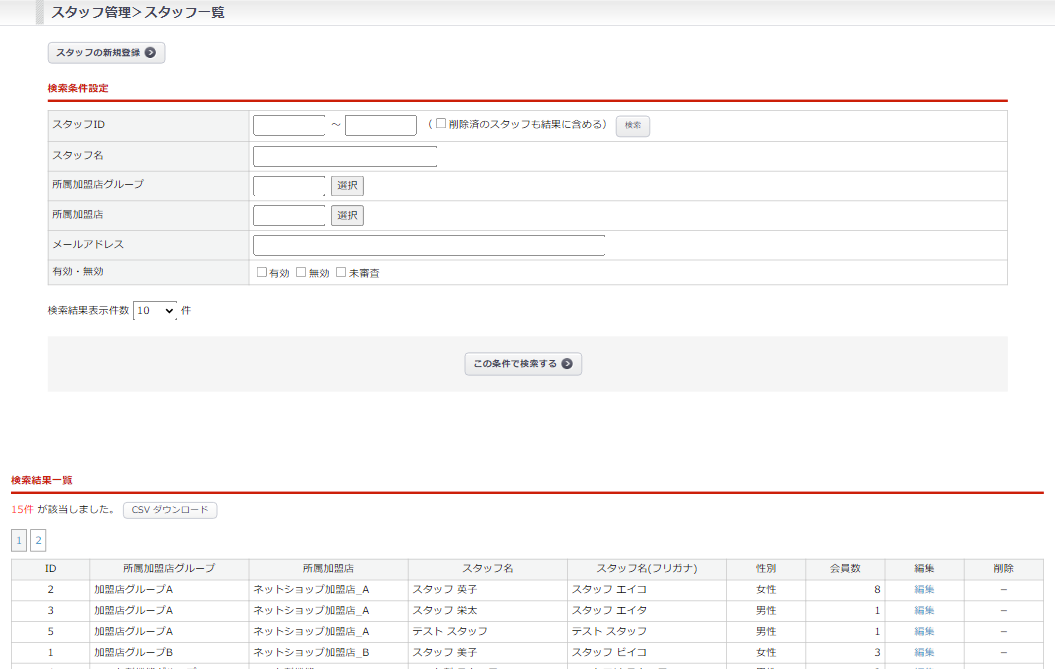Click 編集 link for スタッフ 栄太
1055x669 pixels.
tap(924, 610)
